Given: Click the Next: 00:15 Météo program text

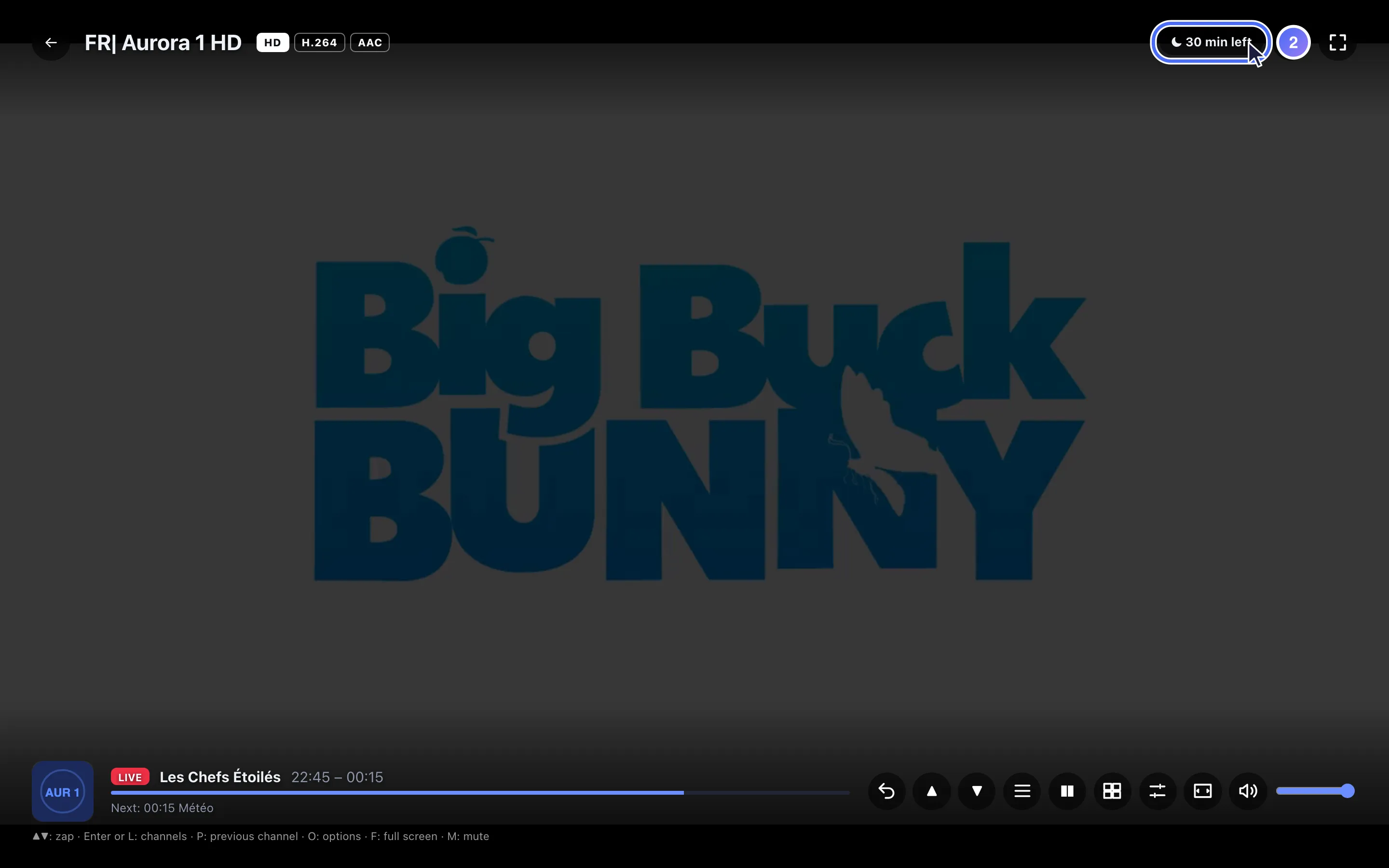Looking at the screenshot, I should [162, 808].
